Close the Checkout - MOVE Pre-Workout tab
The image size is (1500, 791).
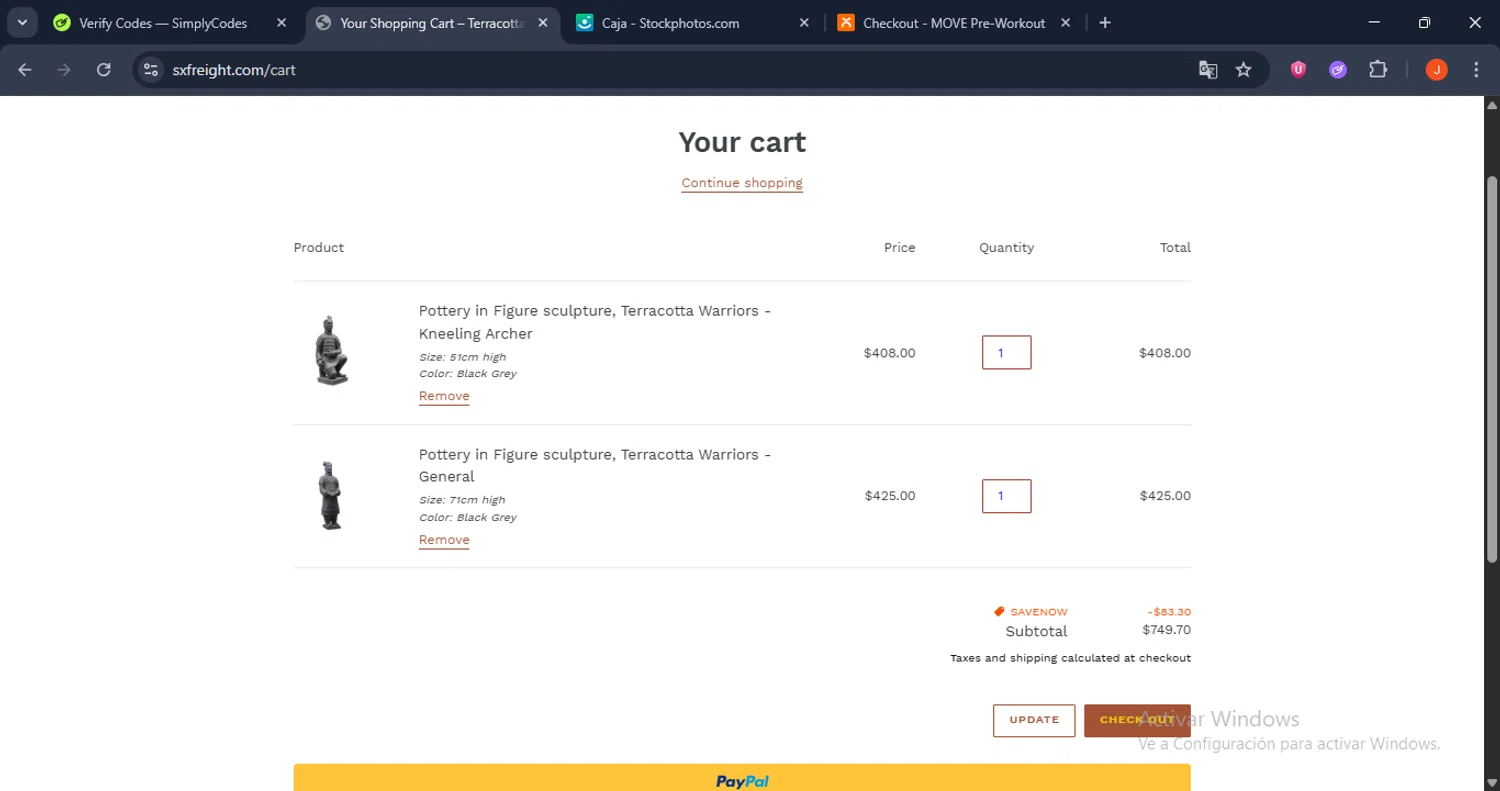pyautogui.click(x=1065, y=23)
